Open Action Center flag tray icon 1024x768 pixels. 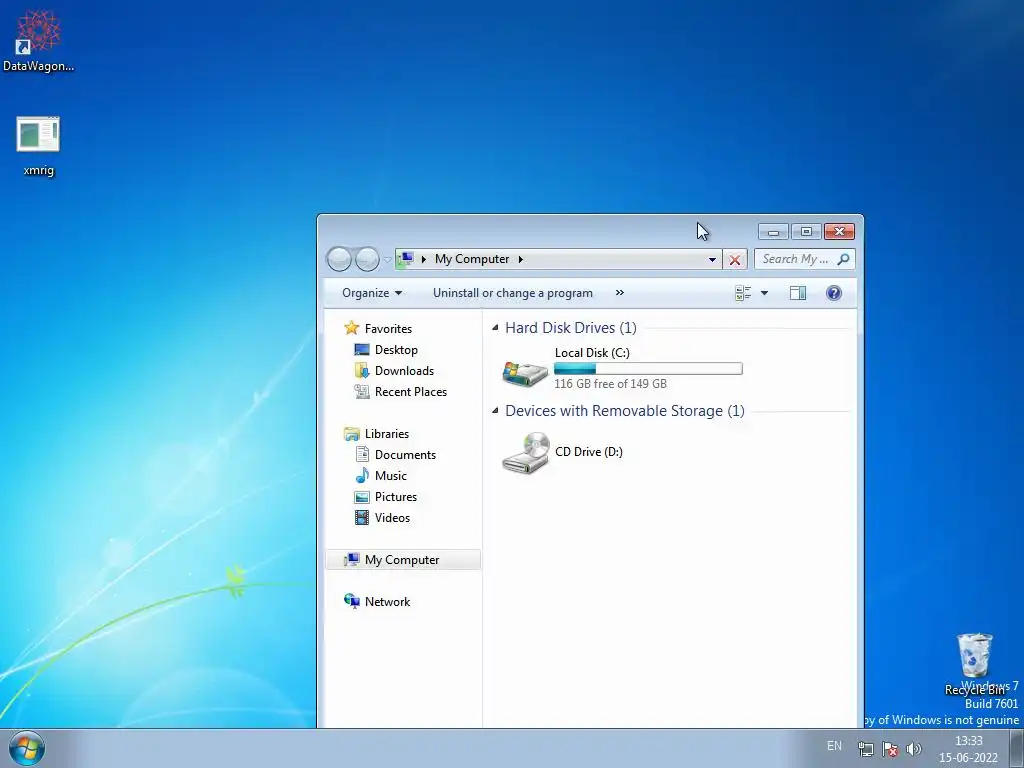click(889, 749)
